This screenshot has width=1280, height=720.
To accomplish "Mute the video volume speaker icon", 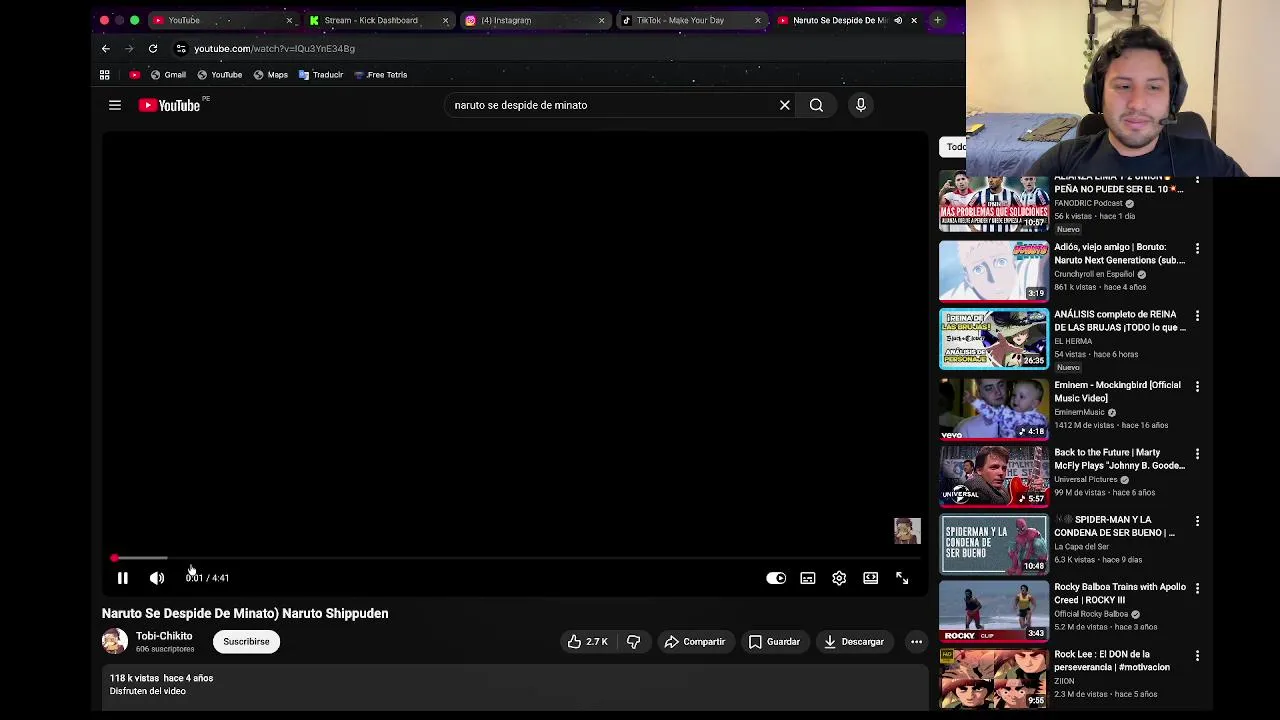I will point(157,578).
